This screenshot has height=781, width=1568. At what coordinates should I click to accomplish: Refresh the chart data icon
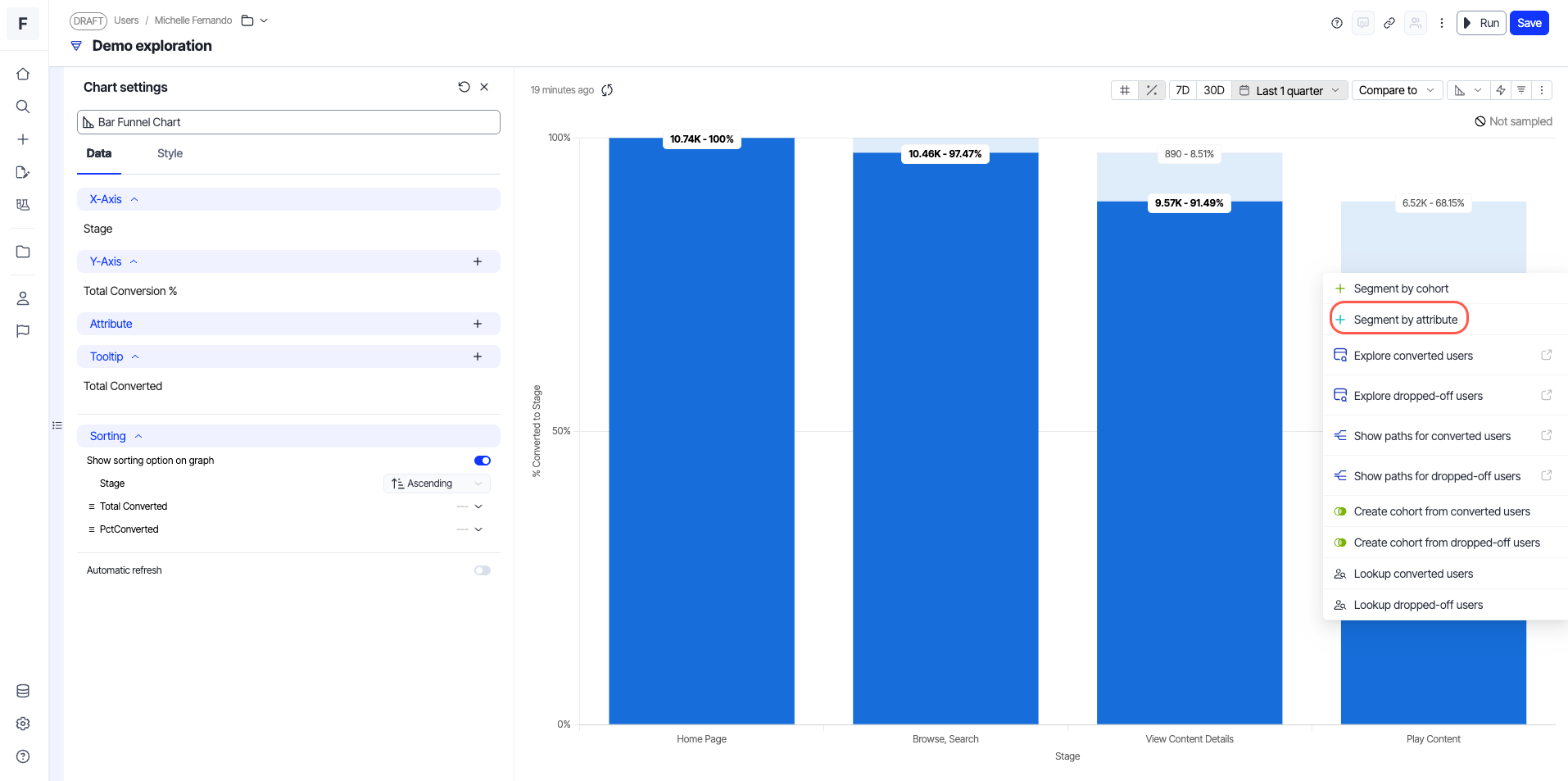point(607,90)
